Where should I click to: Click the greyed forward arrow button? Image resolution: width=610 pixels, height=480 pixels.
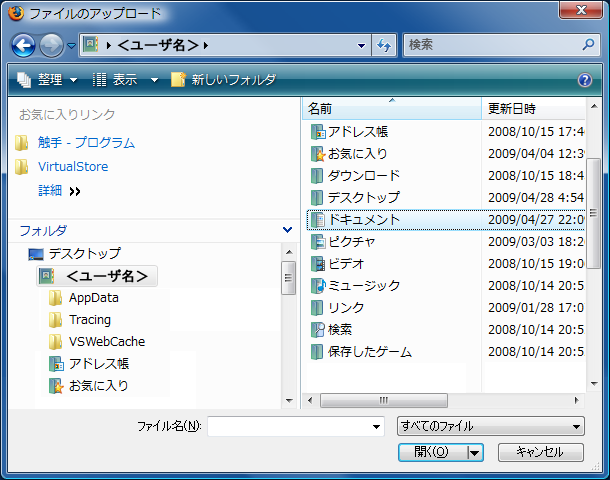[x=51, y=46]
